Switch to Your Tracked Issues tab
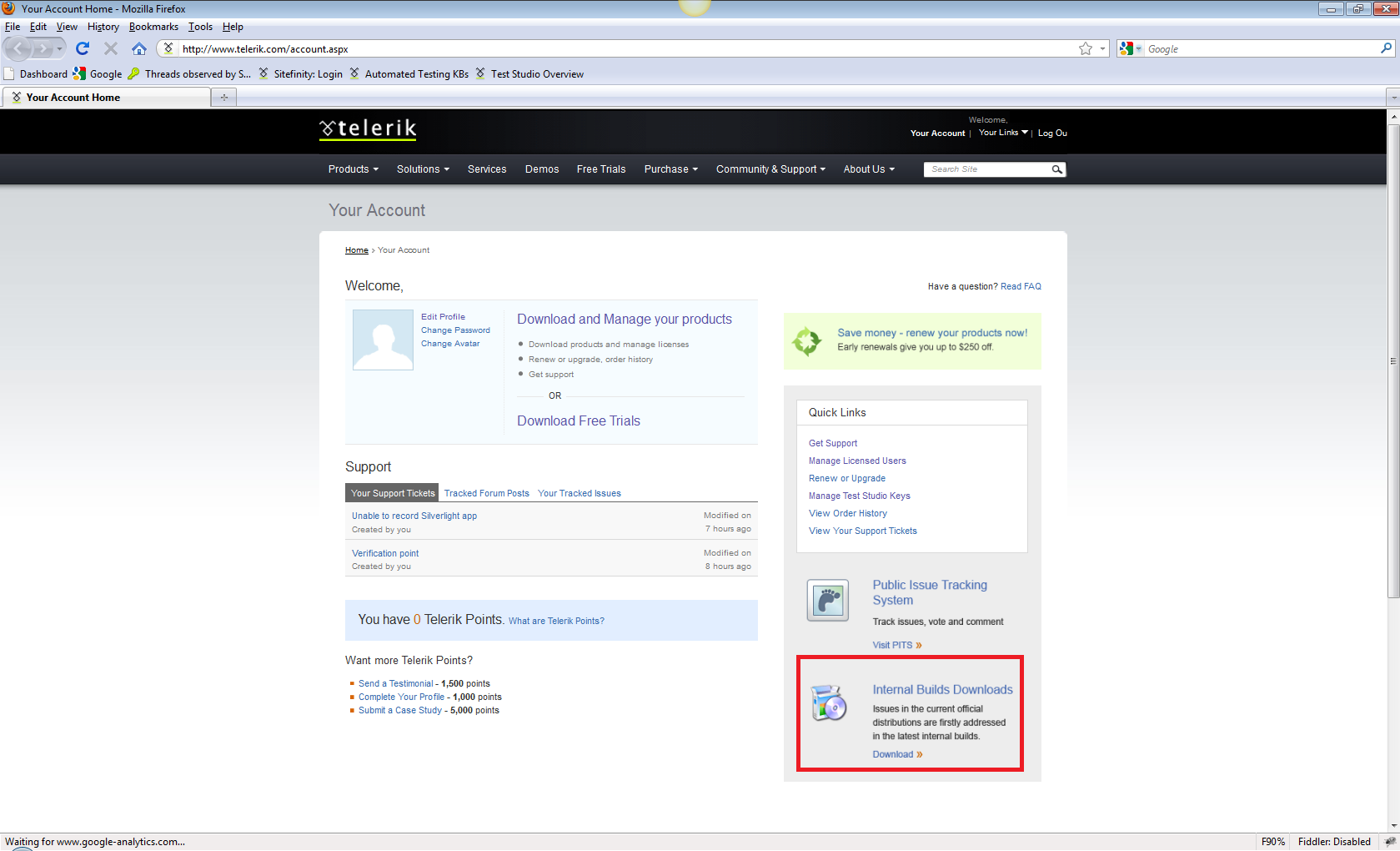The width and height of the screenshot is (1400, 851). point(580,493)
